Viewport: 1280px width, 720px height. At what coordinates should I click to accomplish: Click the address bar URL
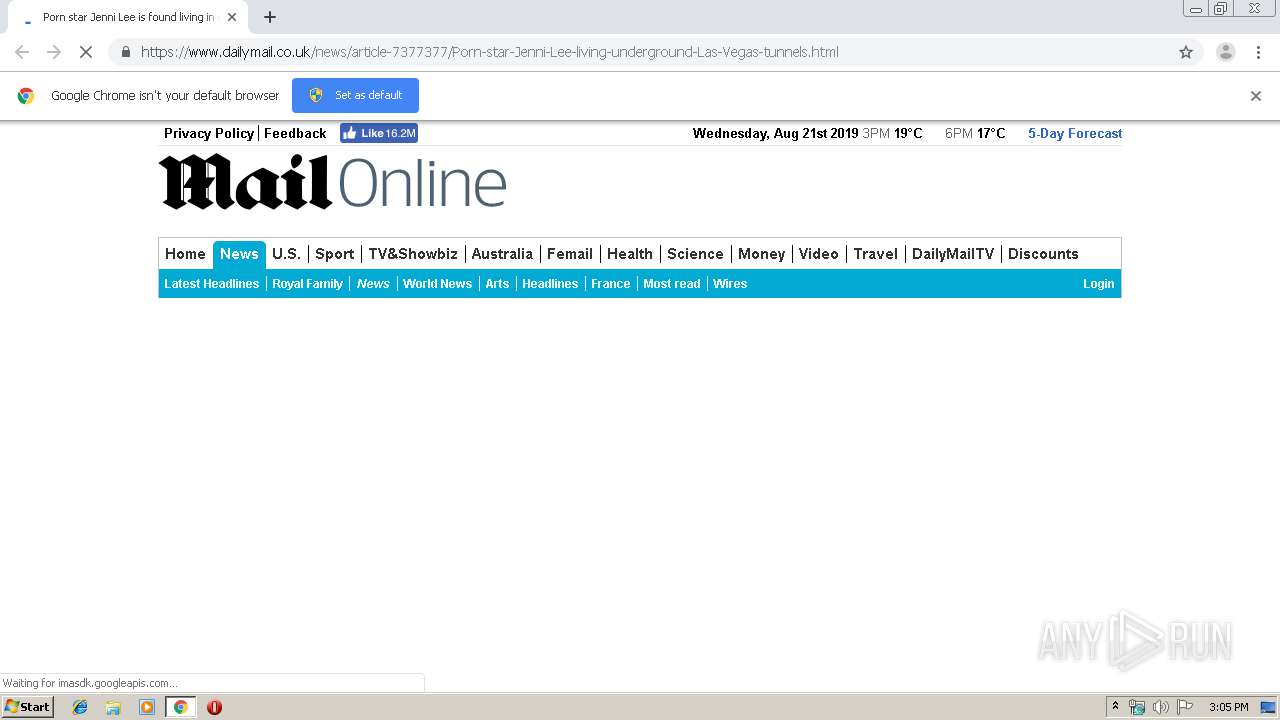(x=490, y=52)
